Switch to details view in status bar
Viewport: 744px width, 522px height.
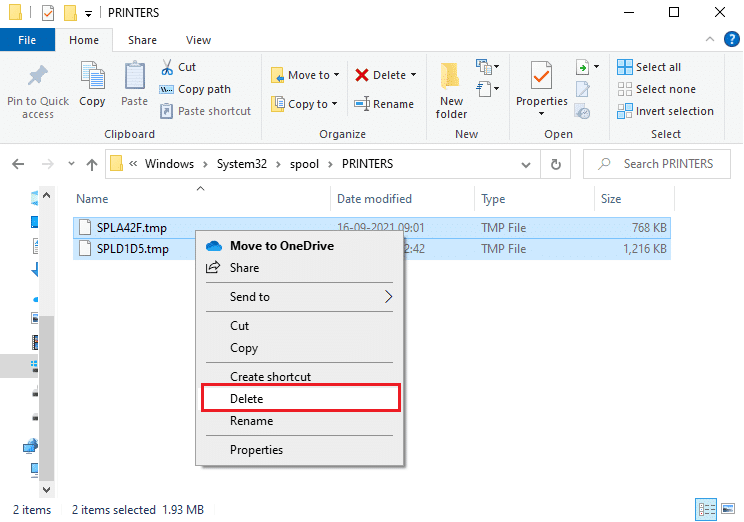(706, 510)
